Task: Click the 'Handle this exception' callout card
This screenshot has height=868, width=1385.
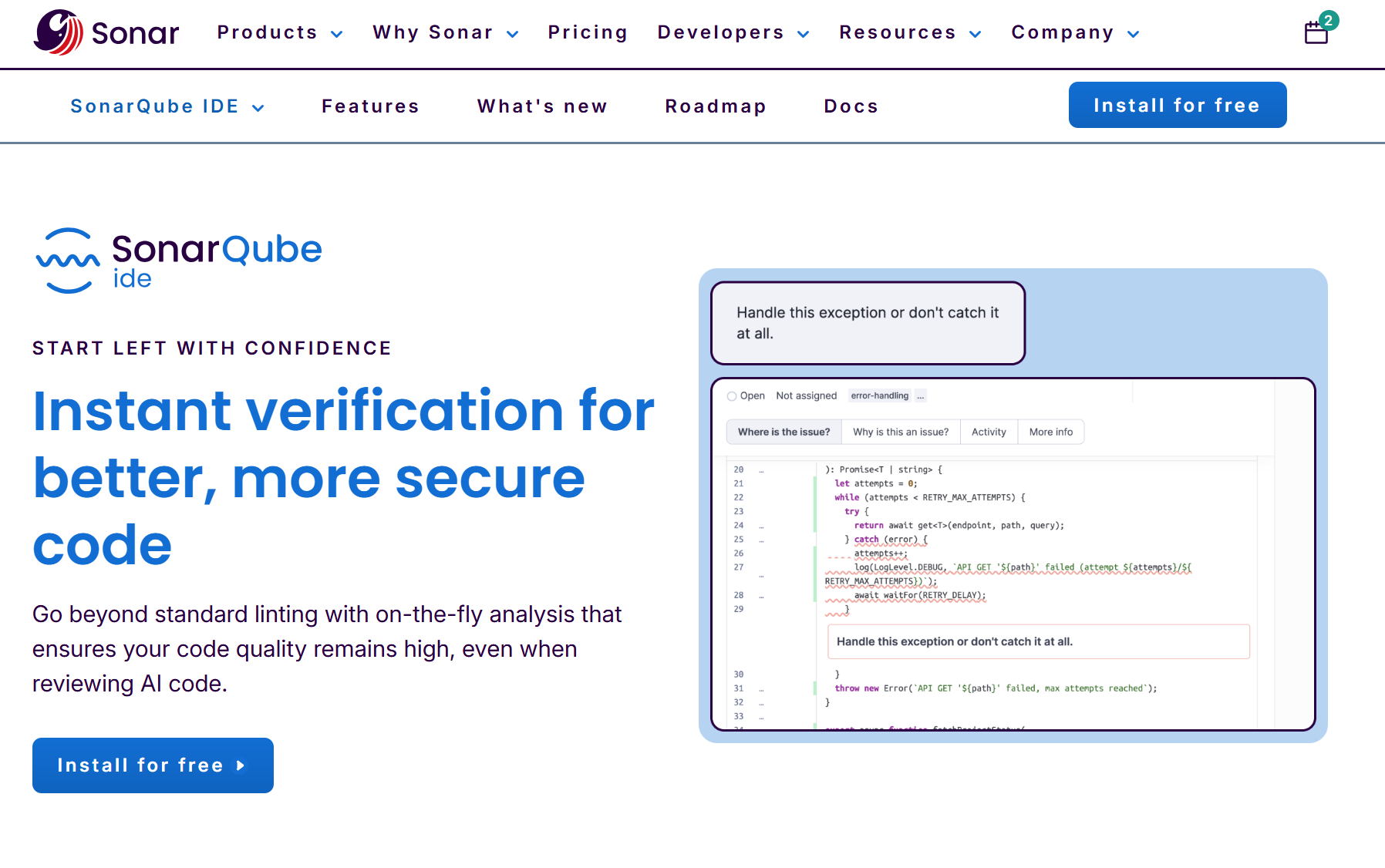Action: [868, 323]
